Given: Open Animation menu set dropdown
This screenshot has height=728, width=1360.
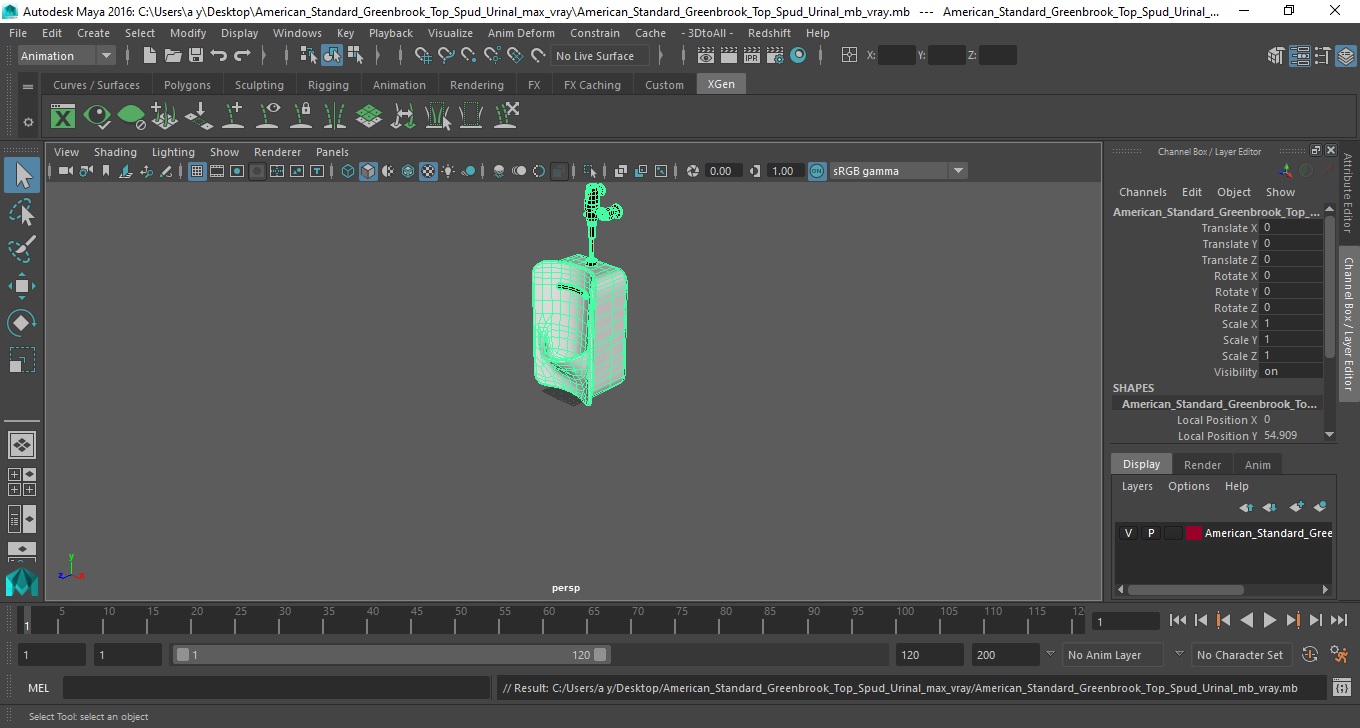Looking at the screenshot, I should [67, 56].
